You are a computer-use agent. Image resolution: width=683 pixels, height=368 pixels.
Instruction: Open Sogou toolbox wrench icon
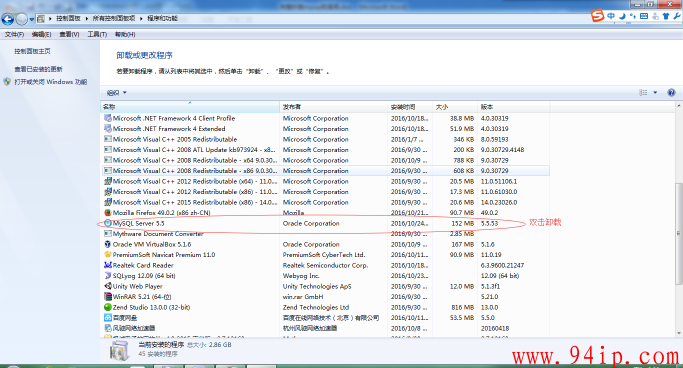coord(677,16)
